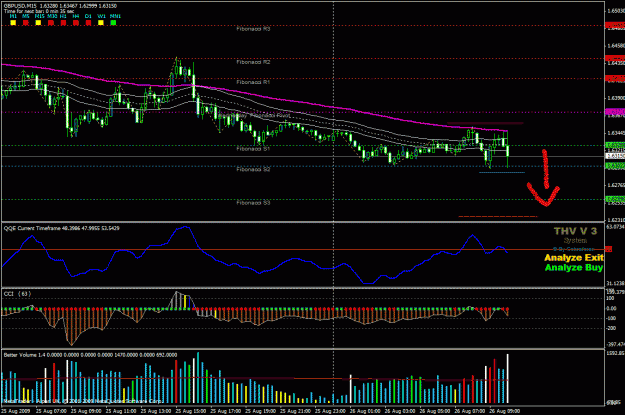Click the '26 Aug 09:00' time axis label
The image size is (625, 415).
505,411
